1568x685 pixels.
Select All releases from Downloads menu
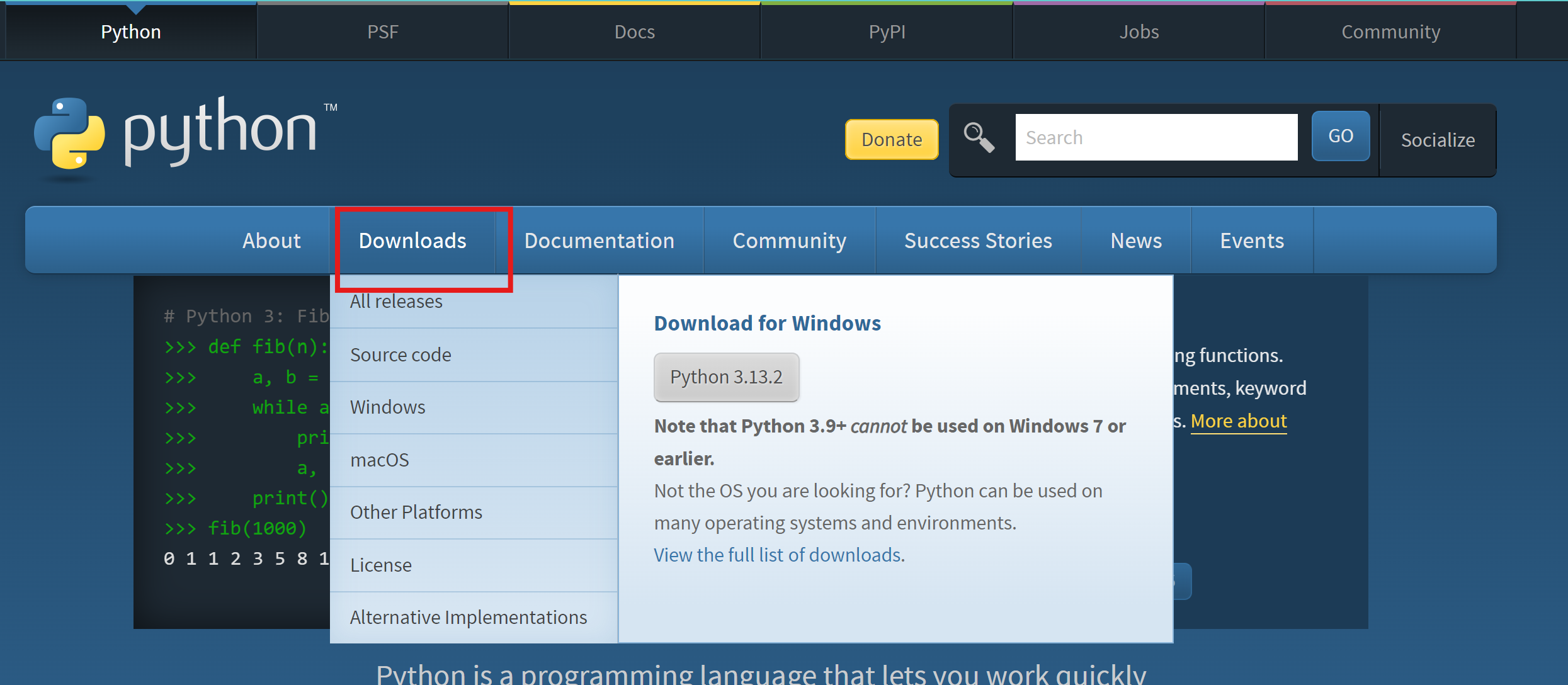click(x=396, y=302)
